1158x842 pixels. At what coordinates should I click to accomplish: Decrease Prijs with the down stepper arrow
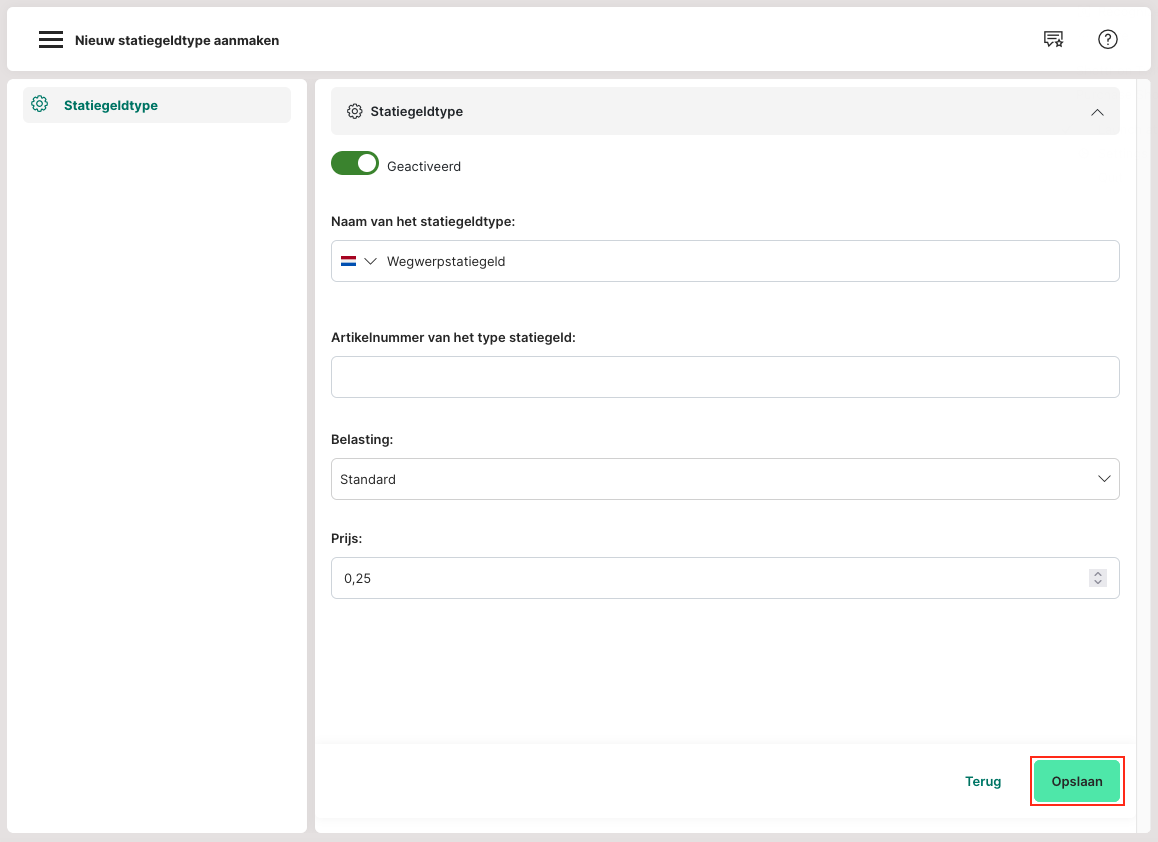point(1098,583)
